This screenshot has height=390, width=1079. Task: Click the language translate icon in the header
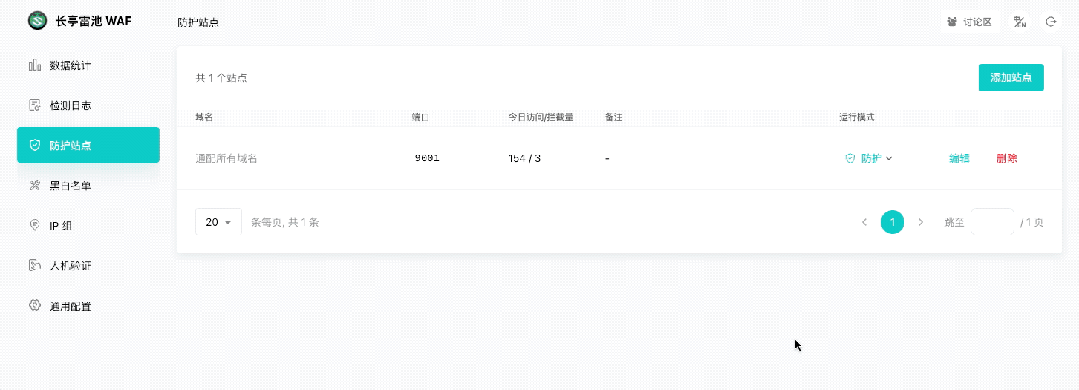(1020, 22)
